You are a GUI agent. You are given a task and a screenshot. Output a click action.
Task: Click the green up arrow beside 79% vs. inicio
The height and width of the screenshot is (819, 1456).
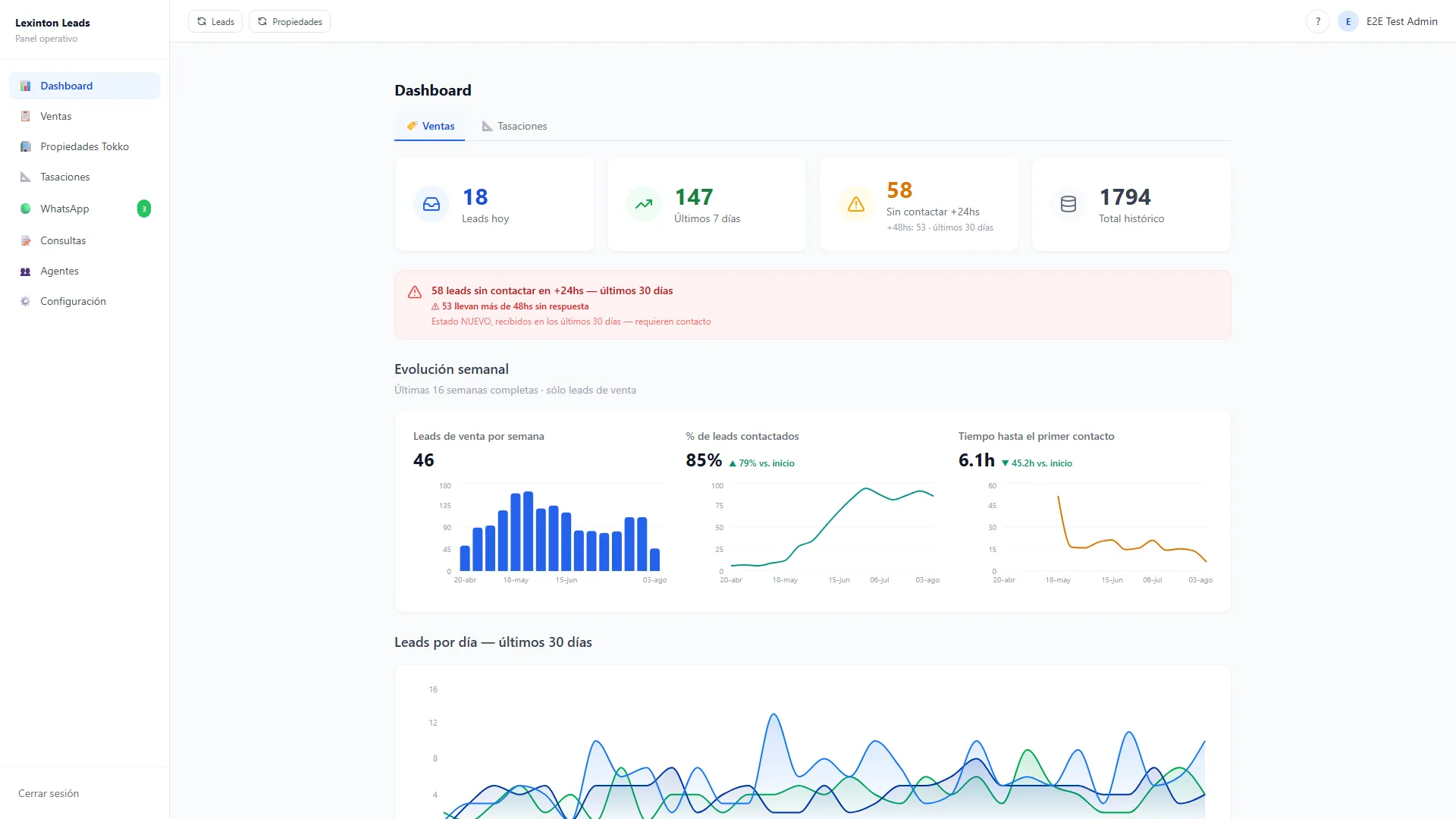(x=733, y=463)
